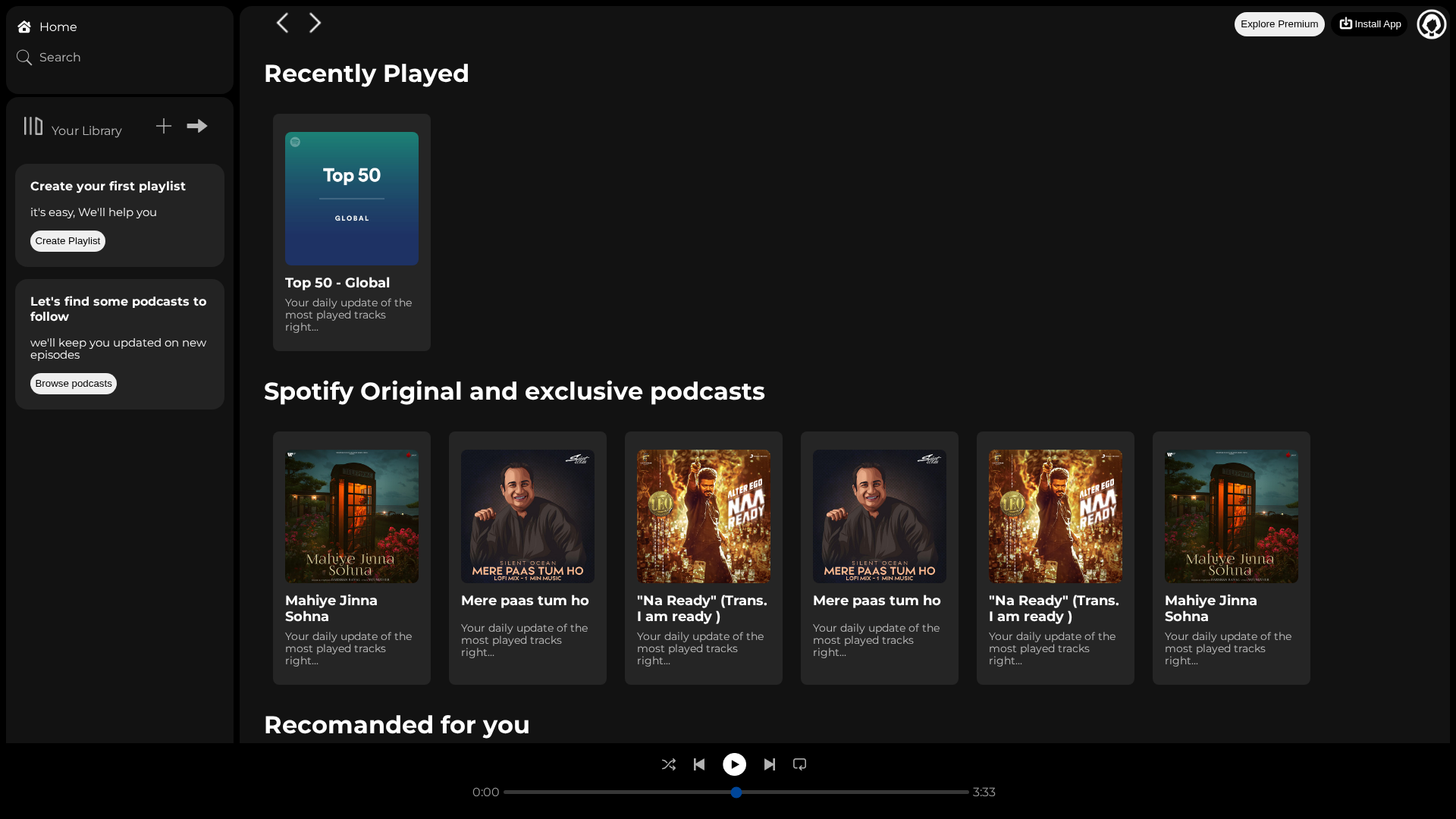The image size is (1456, 819).
Task: Click the Your Library label
Action: coord(86,131)
